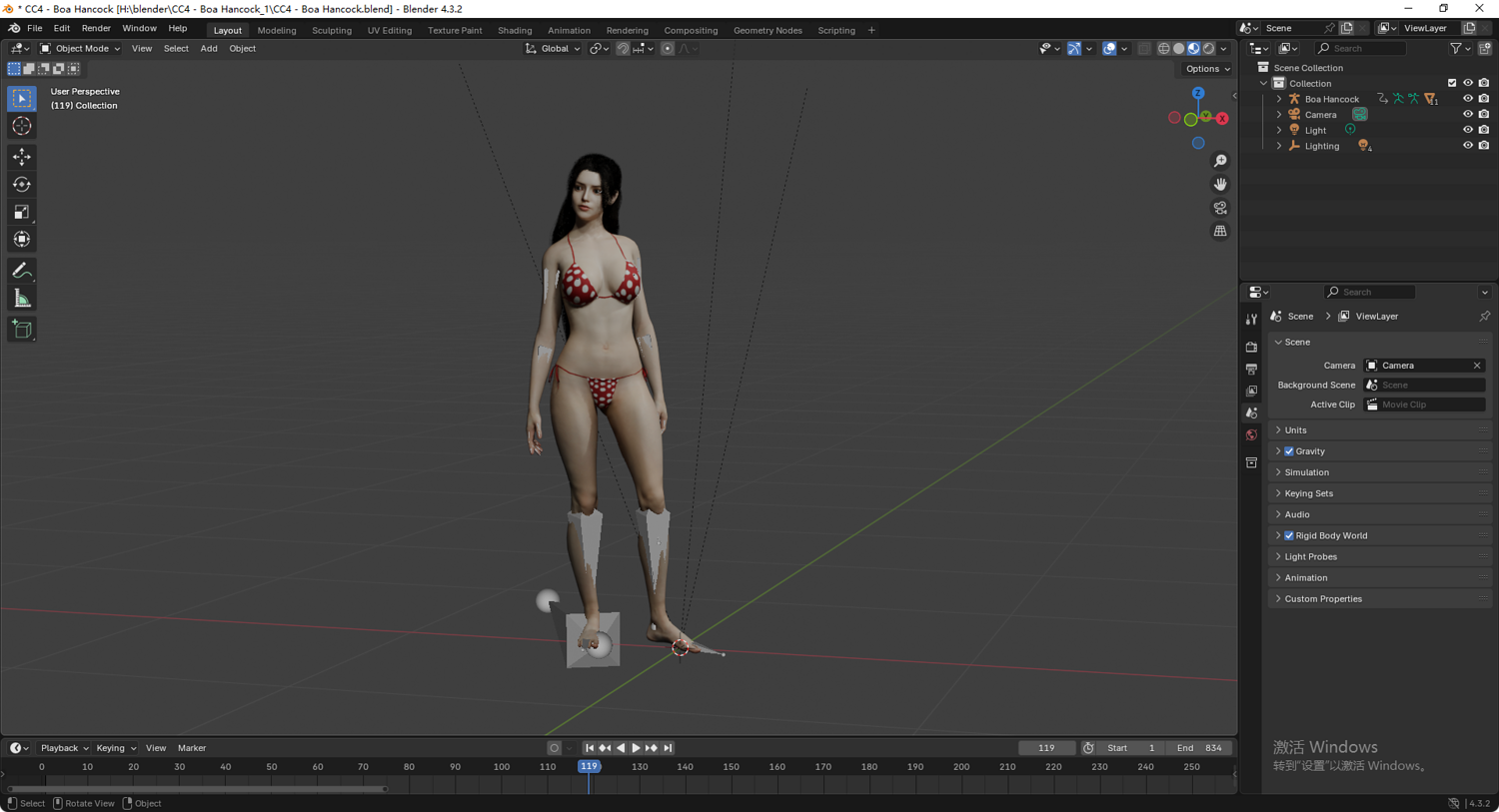The image size is (1499, 812).
Task: Activate the 3D Cursor tool
Action: (x=22, y=126)
